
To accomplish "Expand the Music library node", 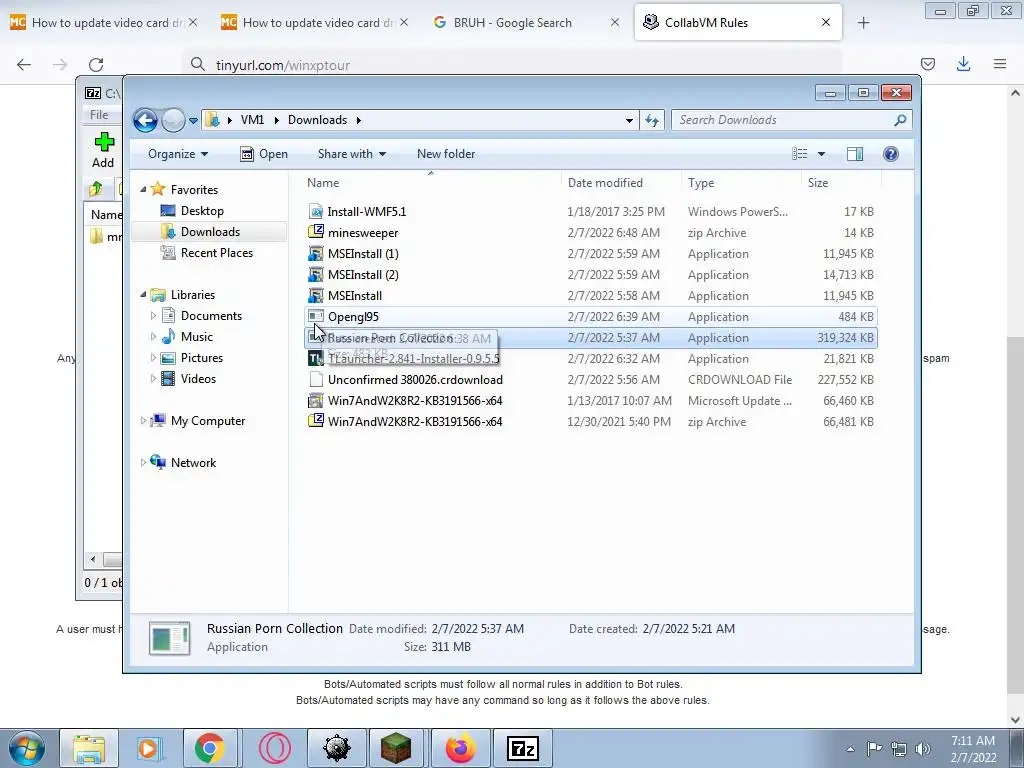I will [153, 337].
